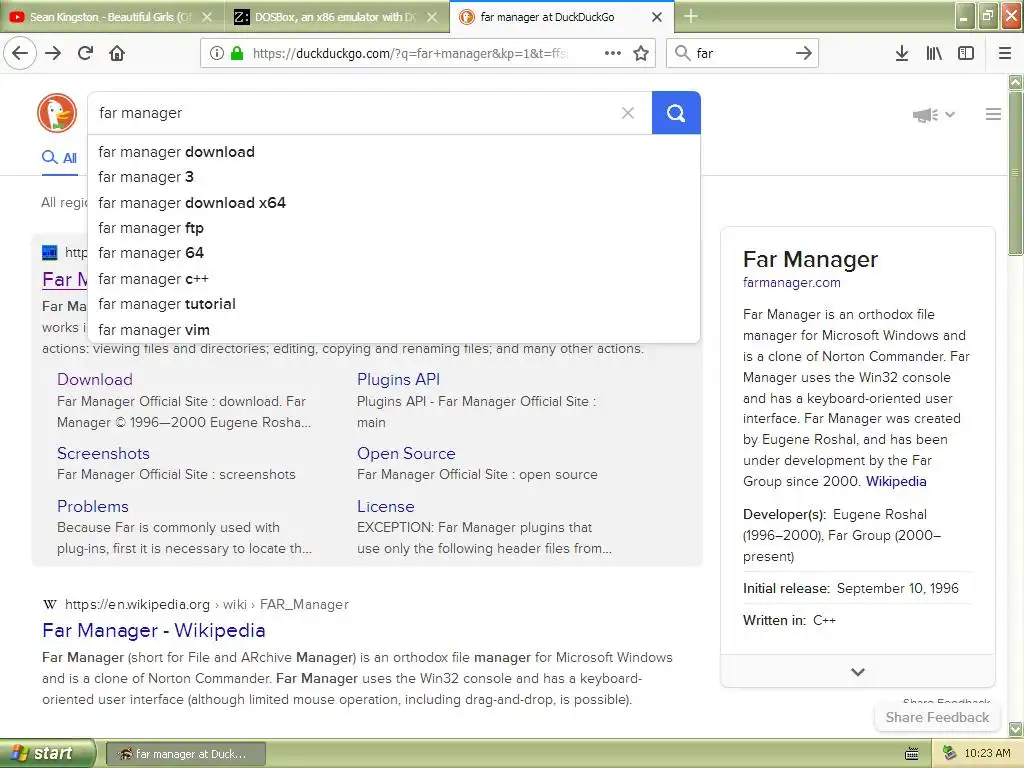View the green padlock connection details
The height and width of the screenshot is (768, 1024).
click(x=237, y=53)
